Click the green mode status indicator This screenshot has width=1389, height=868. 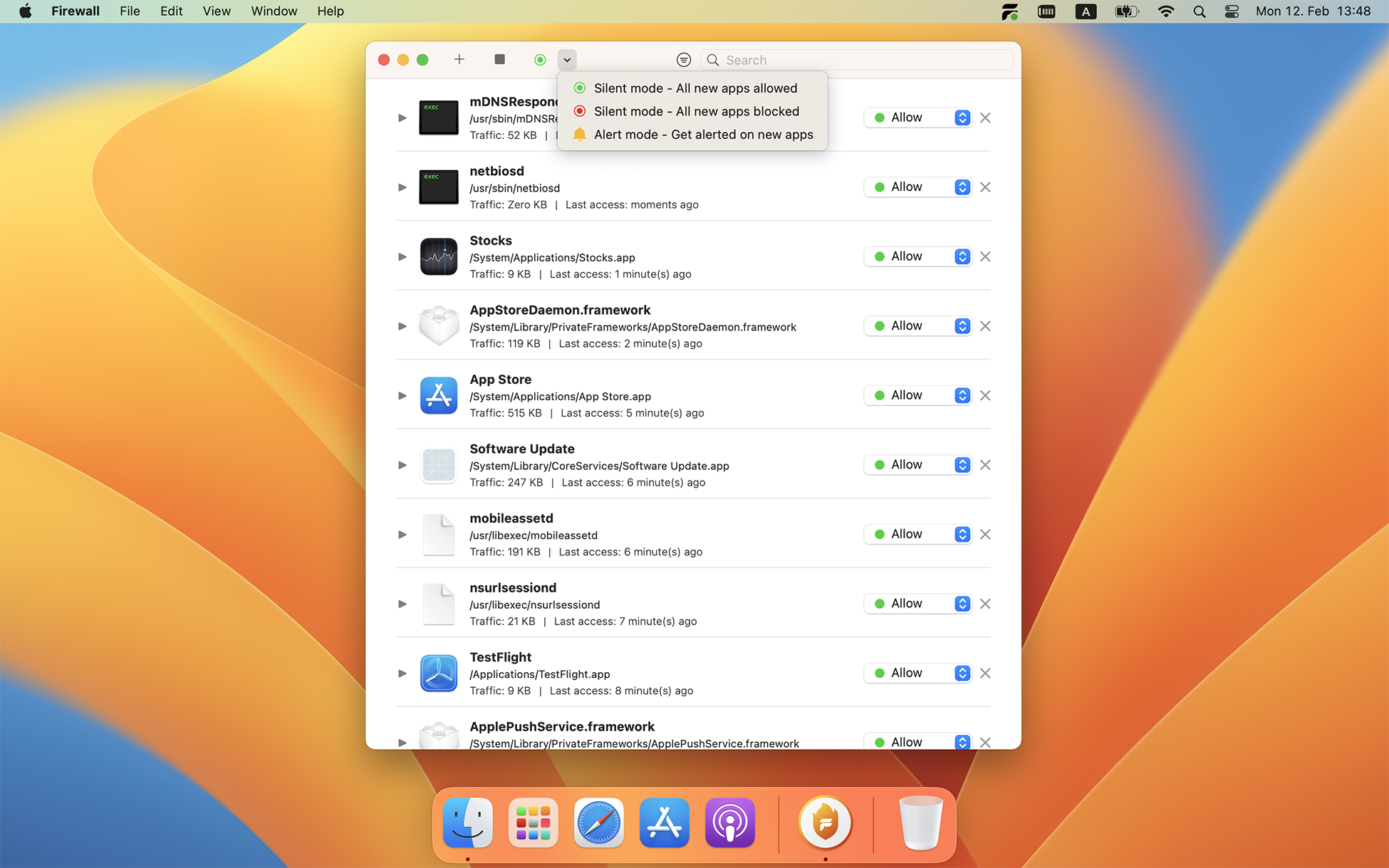tap(540, 60)
